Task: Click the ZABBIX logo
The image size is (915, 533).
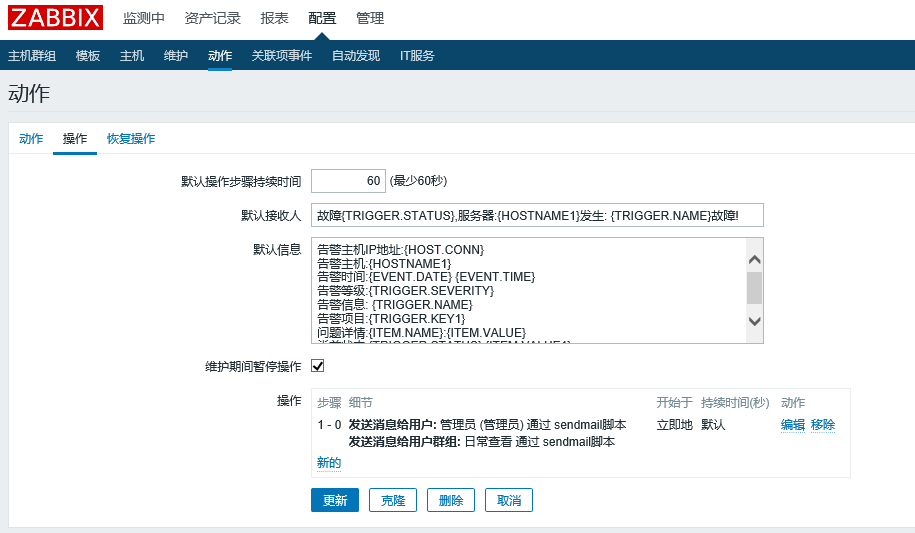Action: pos(55,18)
